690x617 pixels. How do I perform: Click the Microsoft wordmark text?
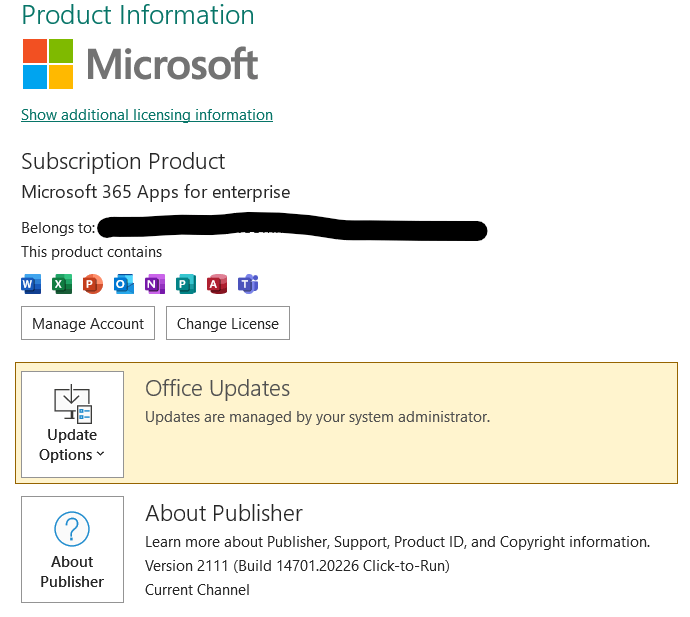172,64
